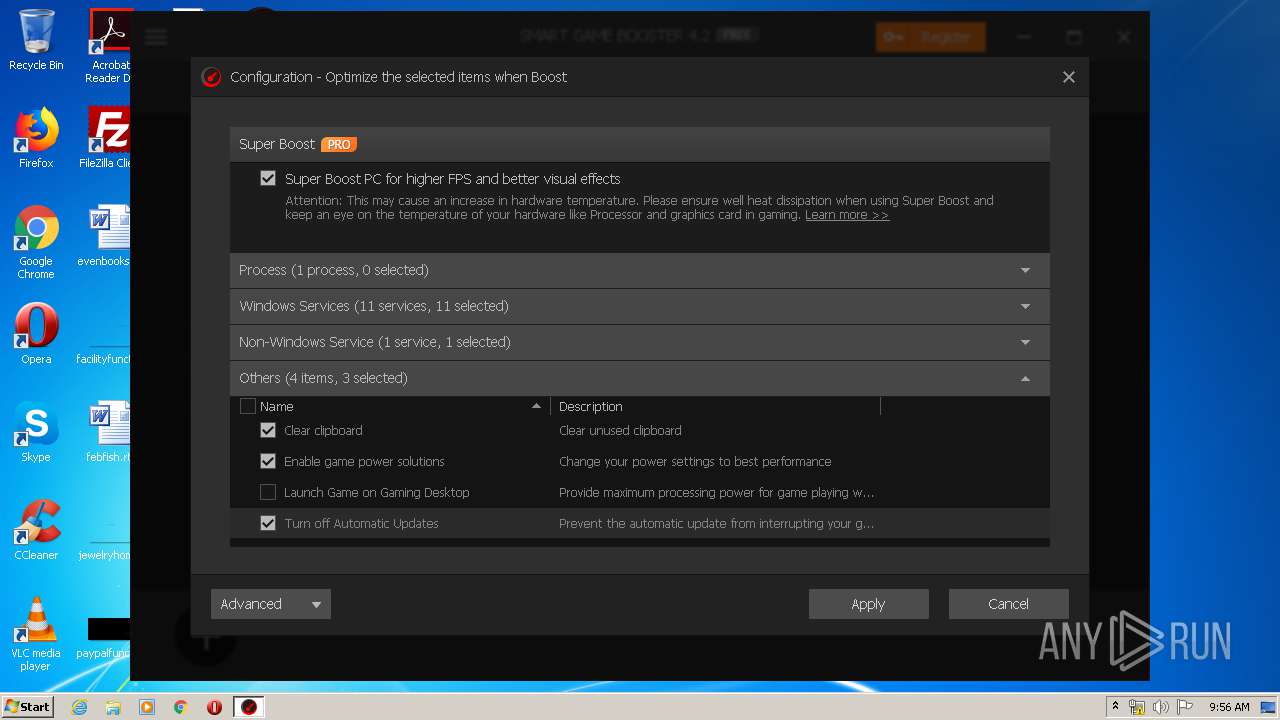
Task: Open Internet Explorer in taskbar
Action: tap(80, 707)
